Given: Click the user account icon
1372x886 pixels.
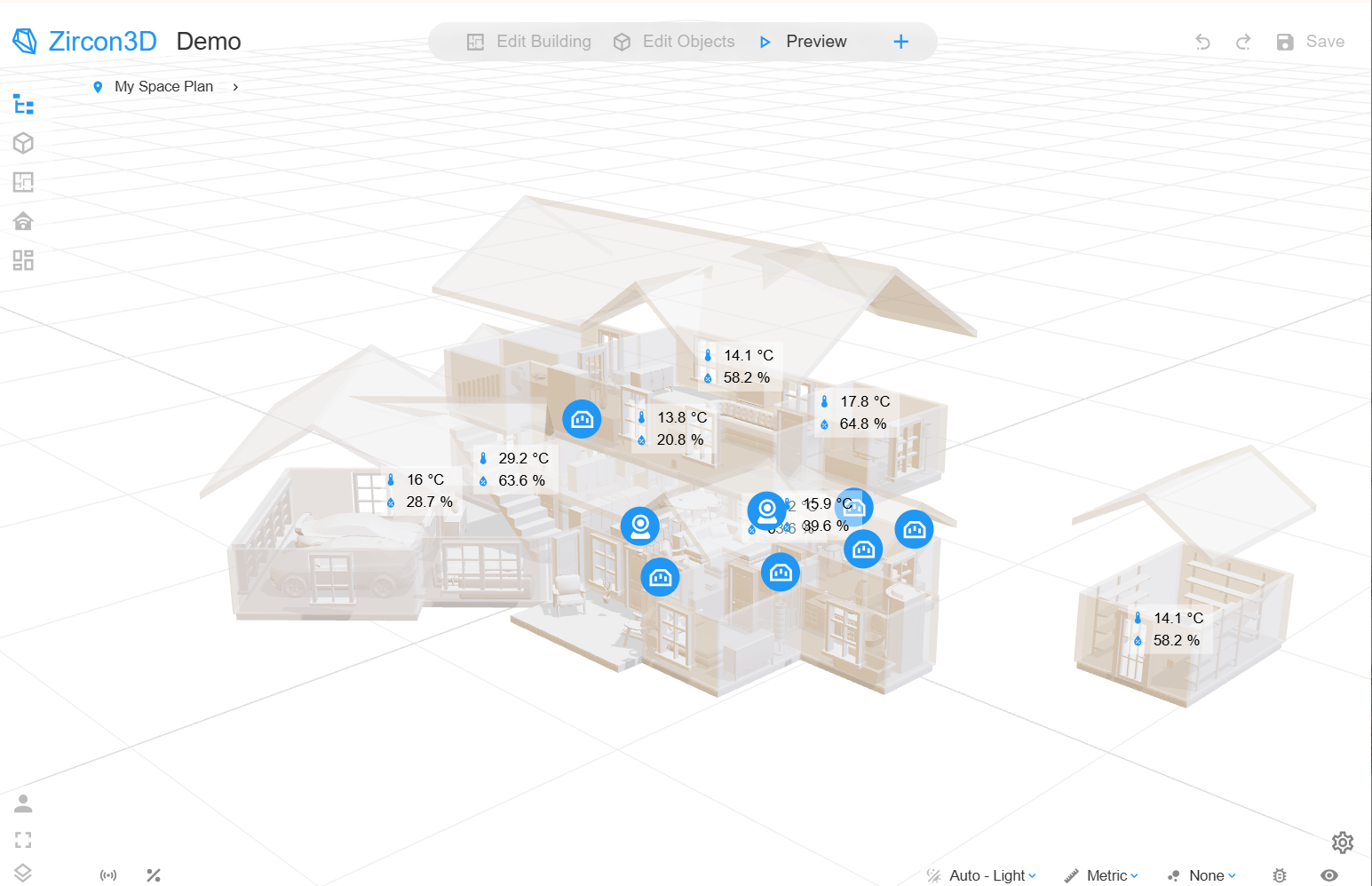Looking at the screenshot, I should (x=24, y=803).
